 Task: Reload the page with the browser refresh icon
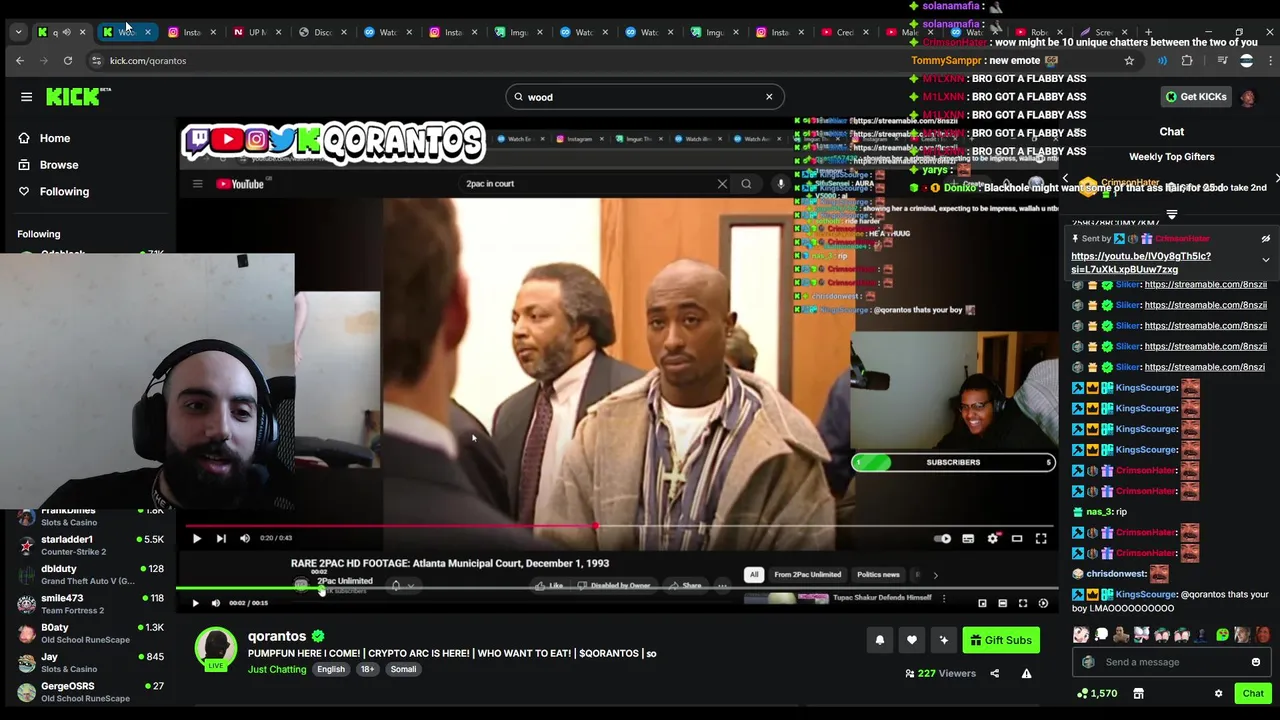(x=68, y=60)
